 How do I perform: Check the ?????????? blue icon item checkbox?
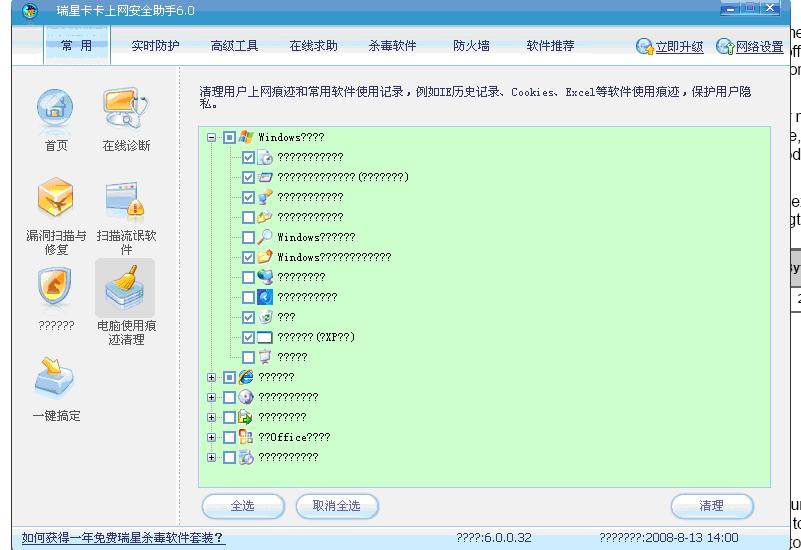(x=248, y=297)
